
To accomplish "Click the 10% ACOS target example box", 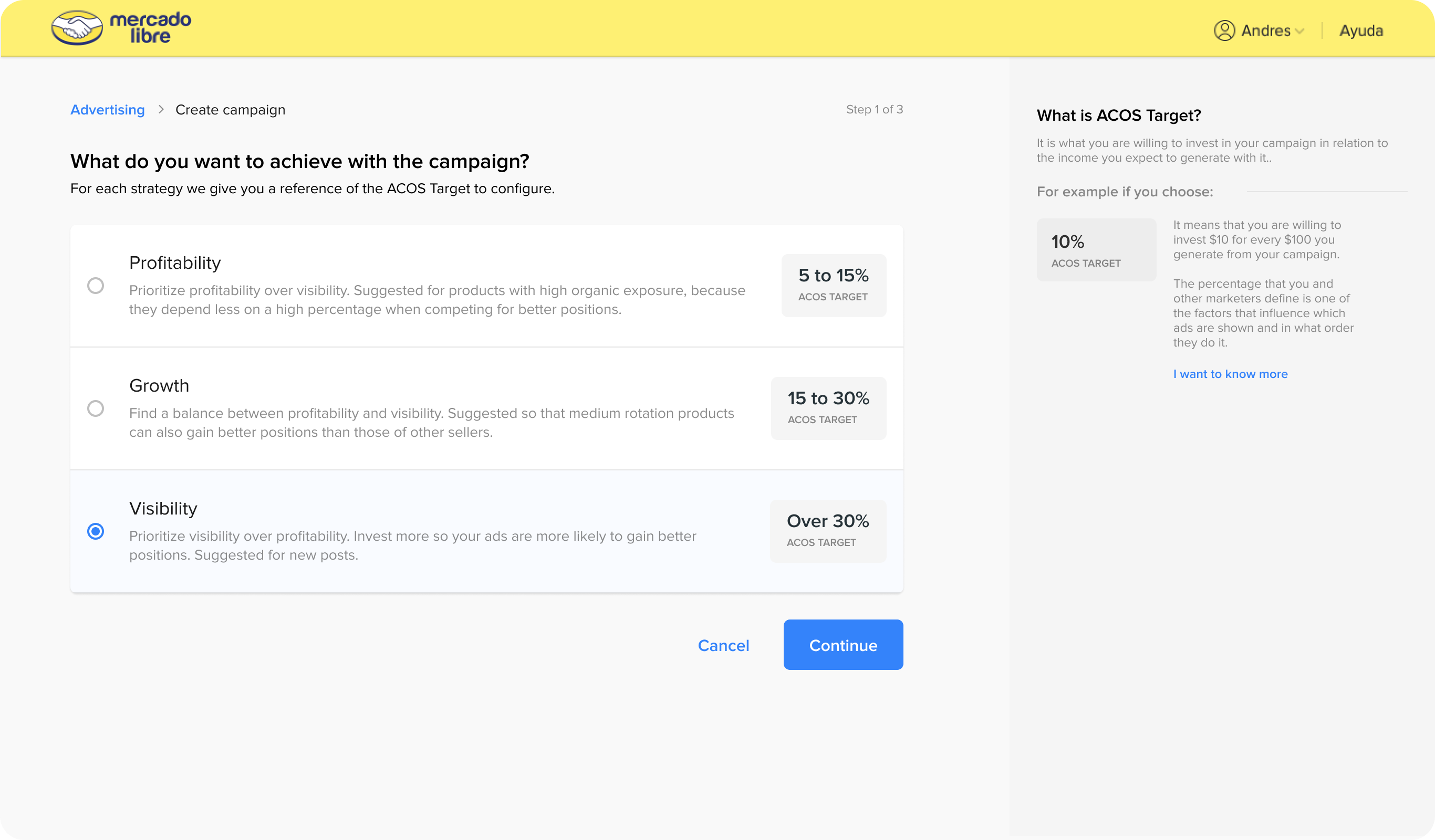I will pyautogui.click(x=1096, y=250).
